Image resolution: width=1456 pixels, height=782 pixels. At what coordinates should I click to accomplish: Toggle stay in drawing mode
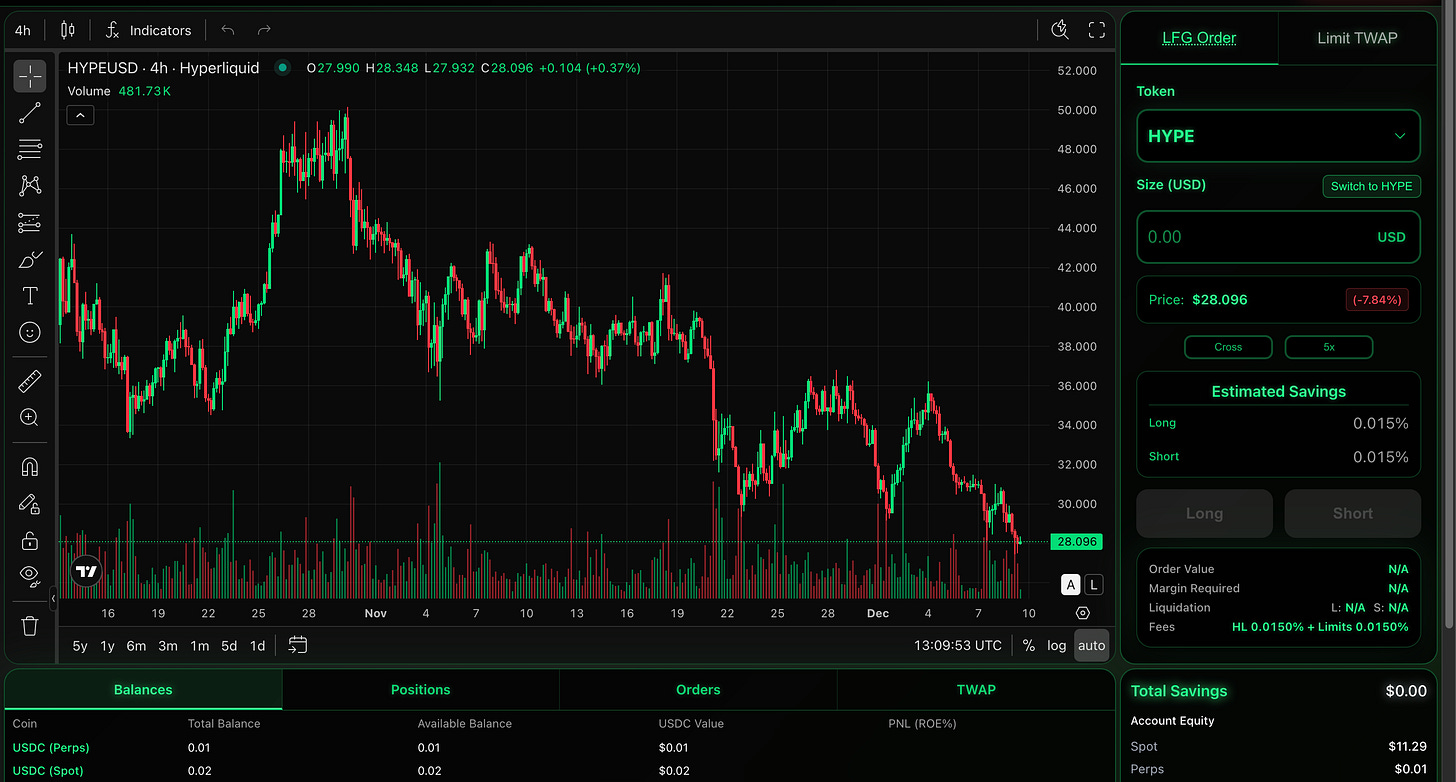[30, 504]
